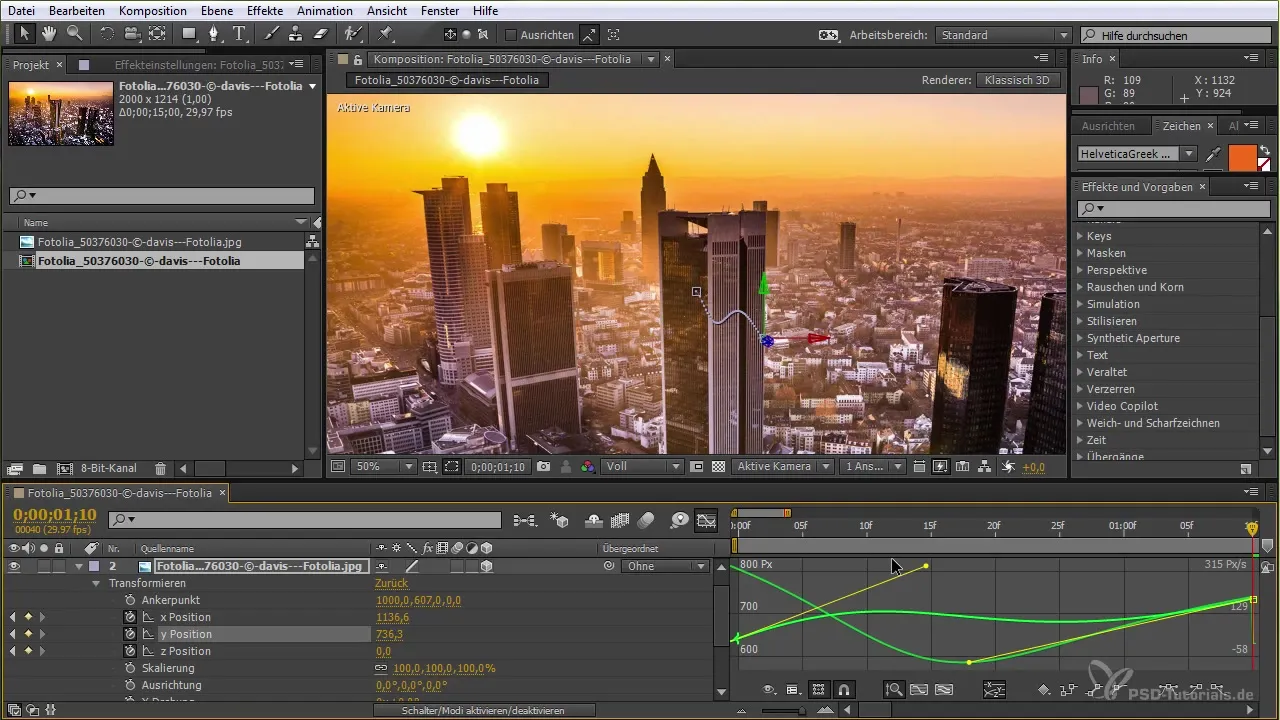Toggle the Graph Editor button
This screenshot has height=720, width=1280.
(x=707, y=520)
